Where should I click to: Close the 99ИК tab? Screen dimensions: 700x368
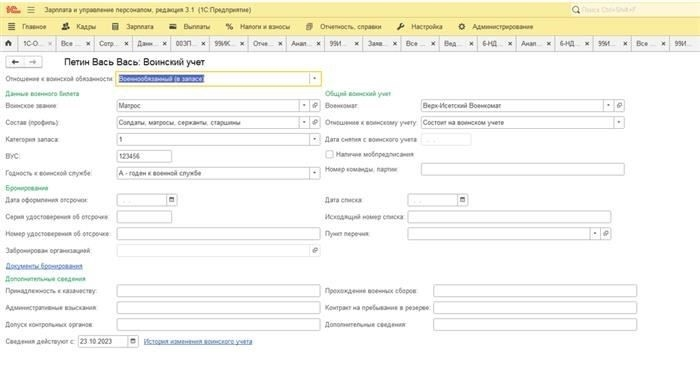pyautogui.click(x=242, y=43)
